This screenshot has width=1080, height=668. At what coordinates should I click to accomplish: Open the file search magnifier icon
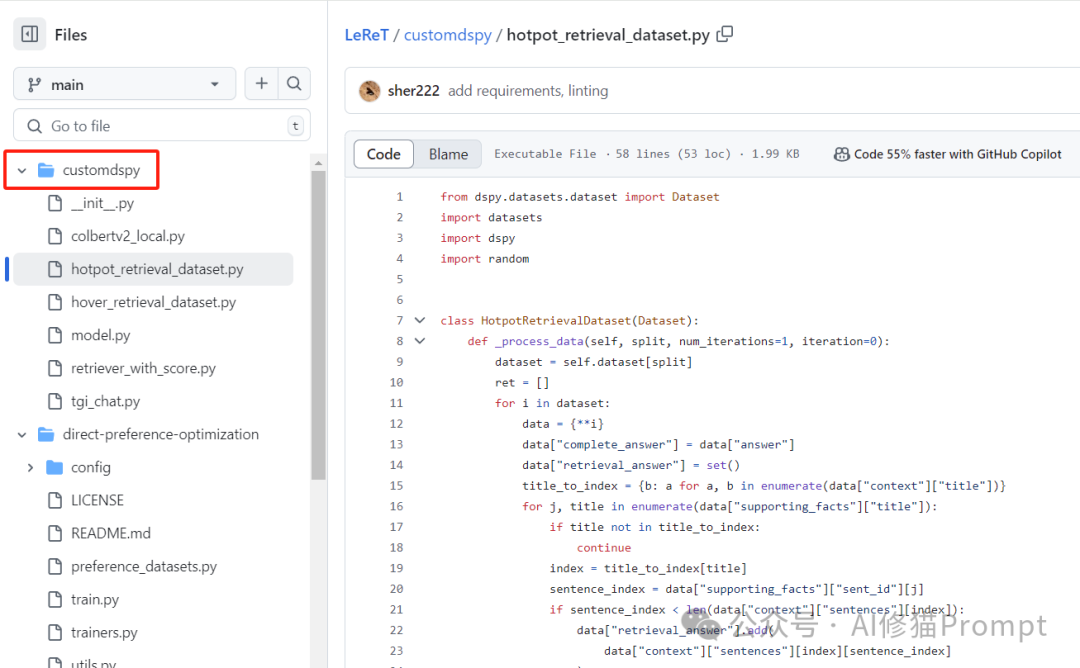point(294,84)
